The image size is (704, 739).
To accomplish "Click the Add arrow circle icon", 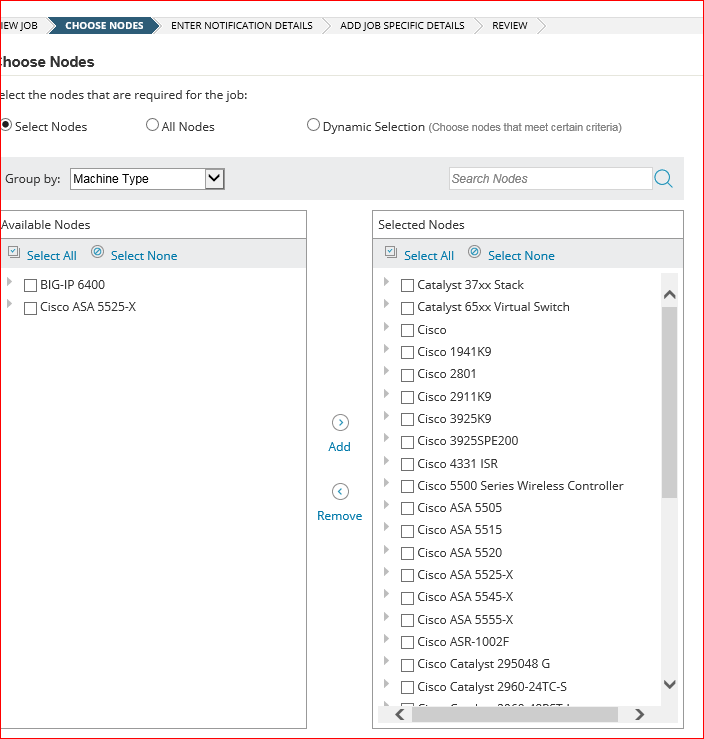I will (x=340, y=423).
